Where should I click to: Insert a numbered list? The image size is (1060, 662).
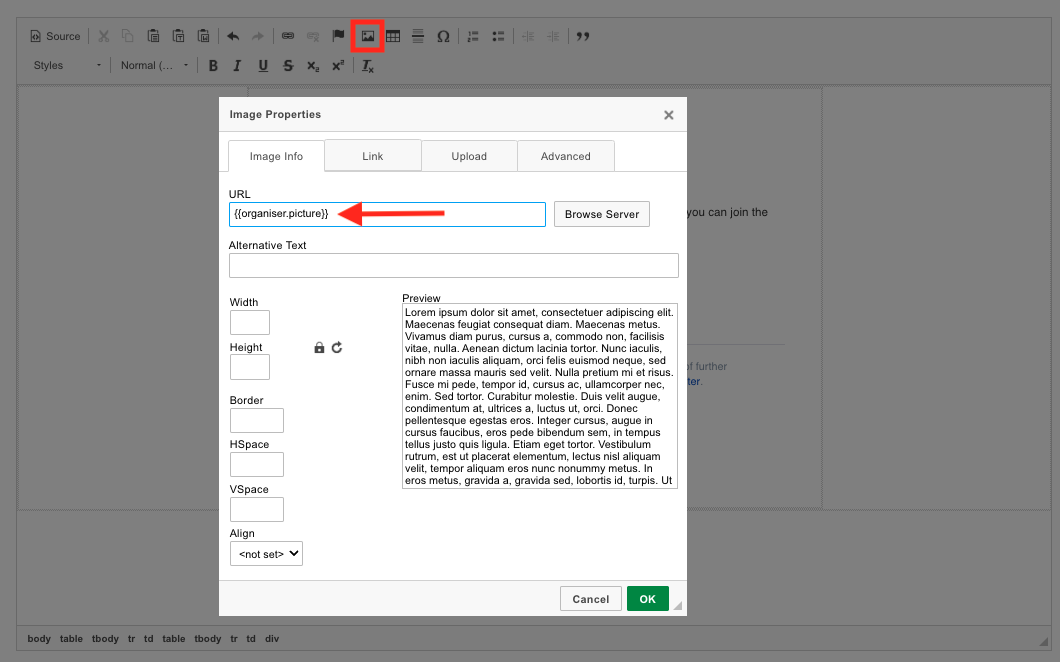[x=473, y=37]
